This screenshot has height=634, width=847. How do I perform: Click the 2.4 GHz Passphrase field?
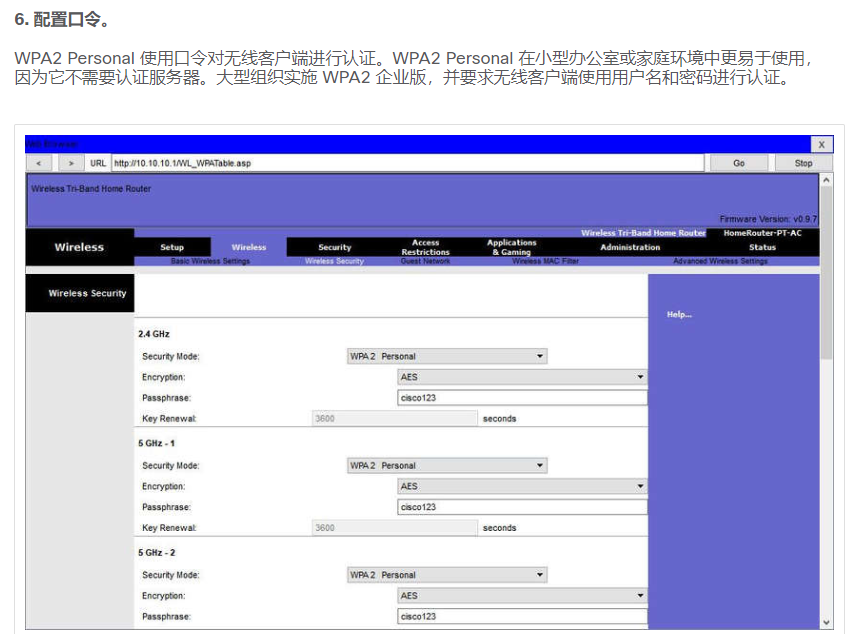pyautogui.click(x=522, y=398)
